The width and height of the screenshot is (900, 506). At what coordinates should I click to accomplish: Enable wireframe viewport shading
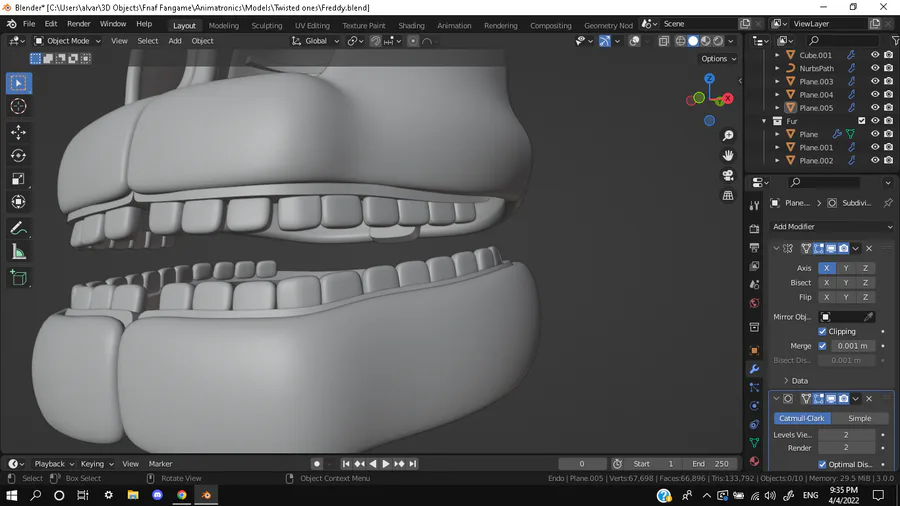(681, 41)
